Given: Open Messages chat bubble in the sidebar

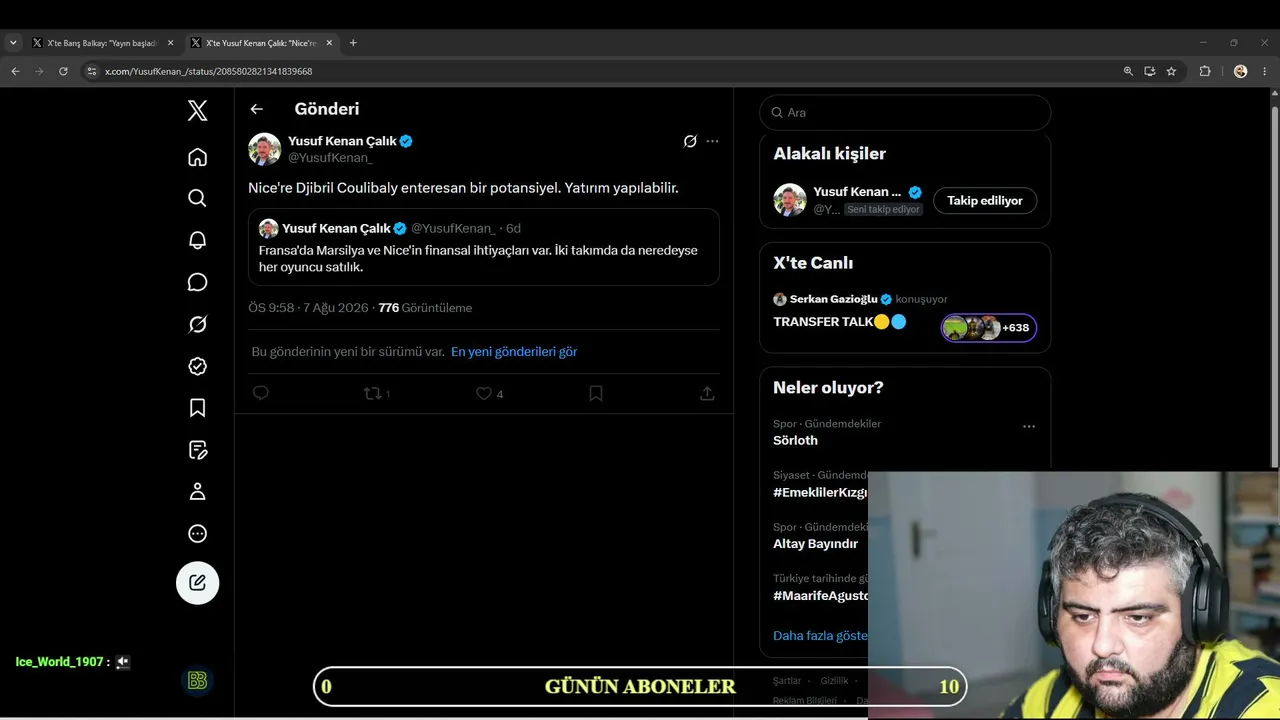Looking at the screenshot, I should [198, 282].
